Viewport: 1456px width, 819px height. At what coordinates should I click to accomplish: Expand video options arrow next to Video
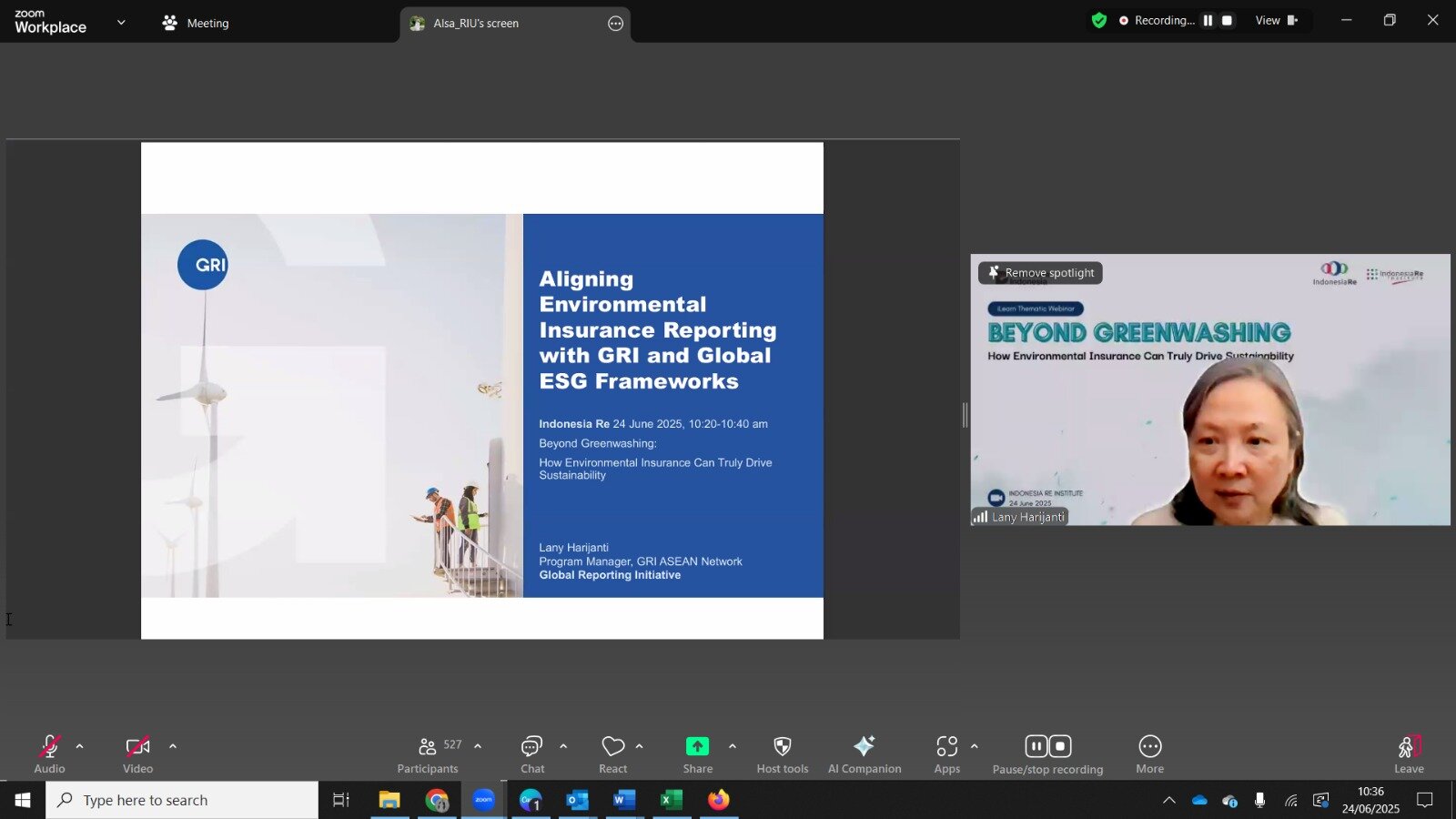[x=173, y=746]
